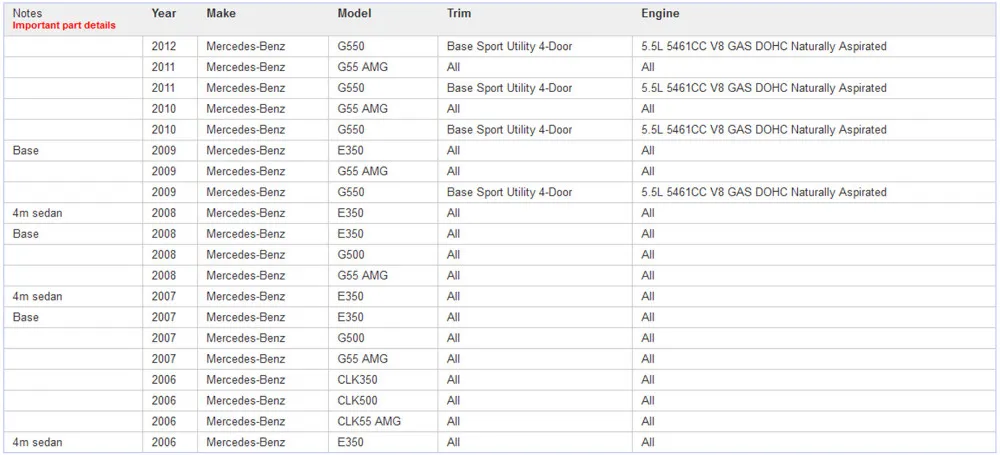
Task: Click the Model column header
Action: (355, 13)
